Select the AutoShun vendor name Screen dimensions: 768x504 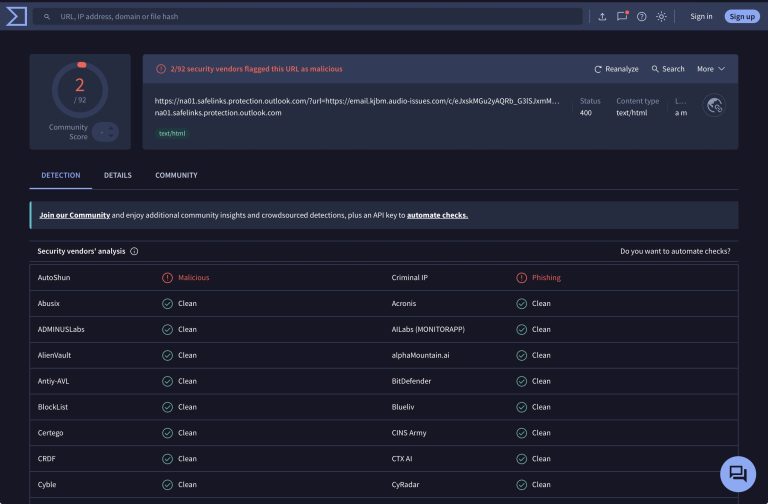[54, 278]
